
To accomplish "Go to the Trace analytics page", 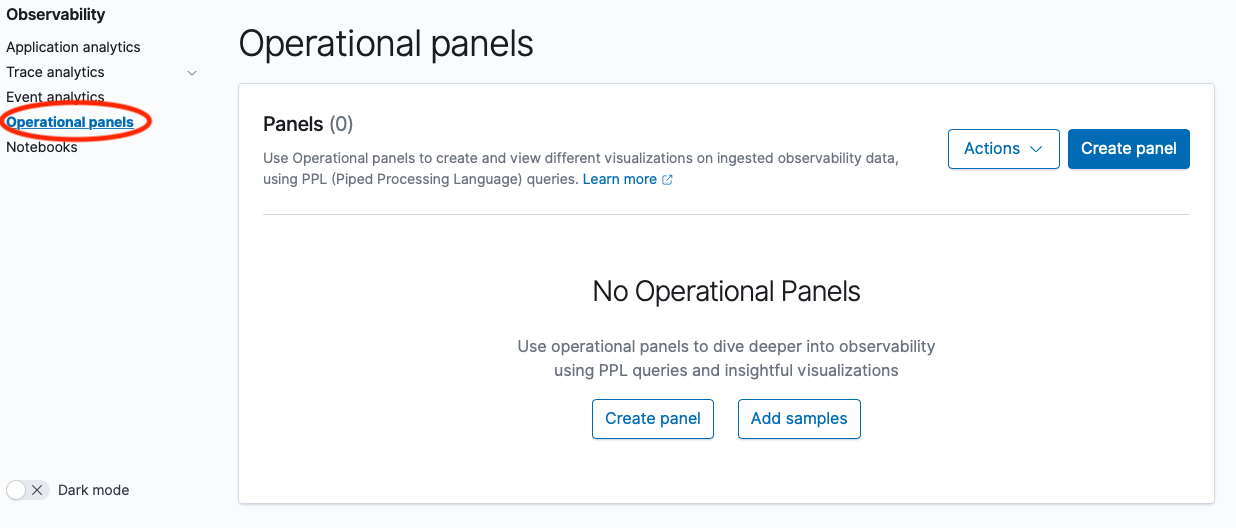I will click(x=55, y=72).
